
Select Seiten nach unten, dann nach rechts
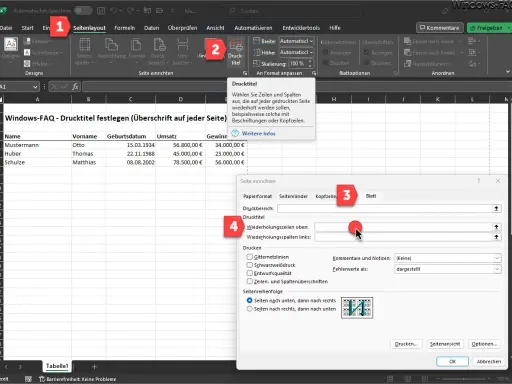point(249,300)
